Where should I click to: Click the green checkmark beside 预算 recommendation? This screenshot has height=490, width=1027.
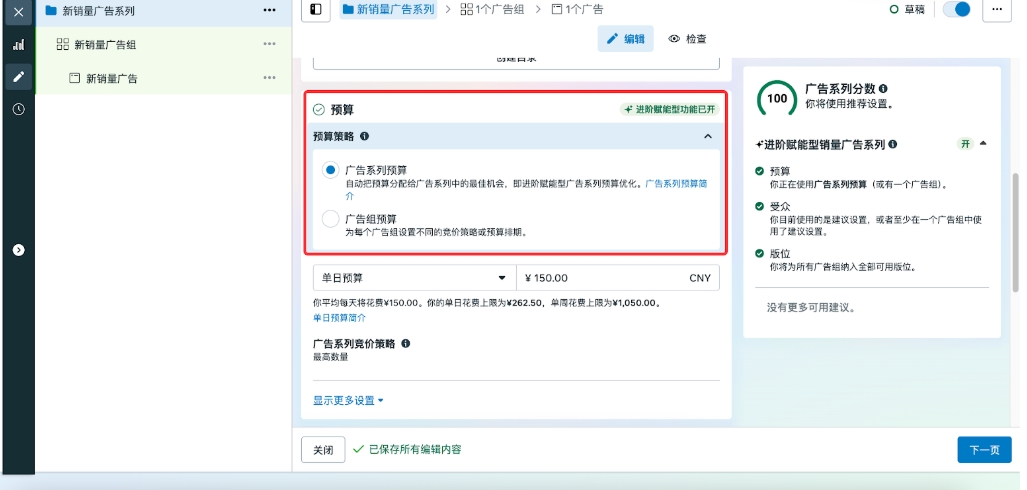(759, 171)
